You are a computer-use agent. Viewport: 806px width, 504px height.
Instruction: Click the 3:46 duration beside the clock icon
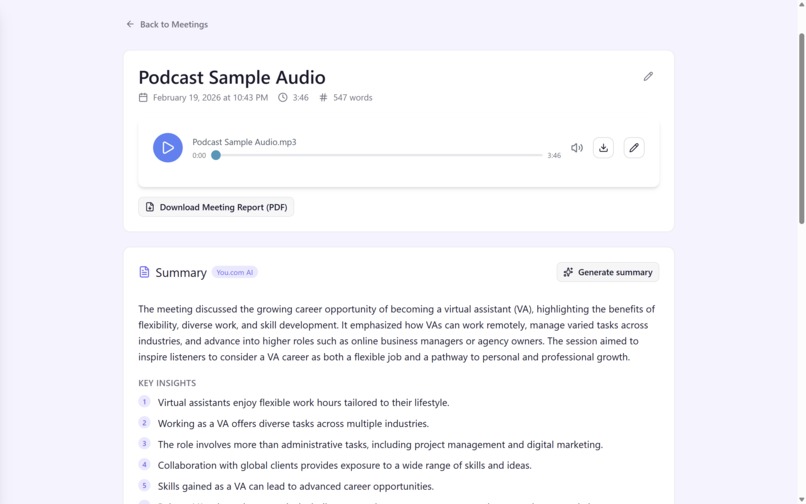(x=301, y=97)
